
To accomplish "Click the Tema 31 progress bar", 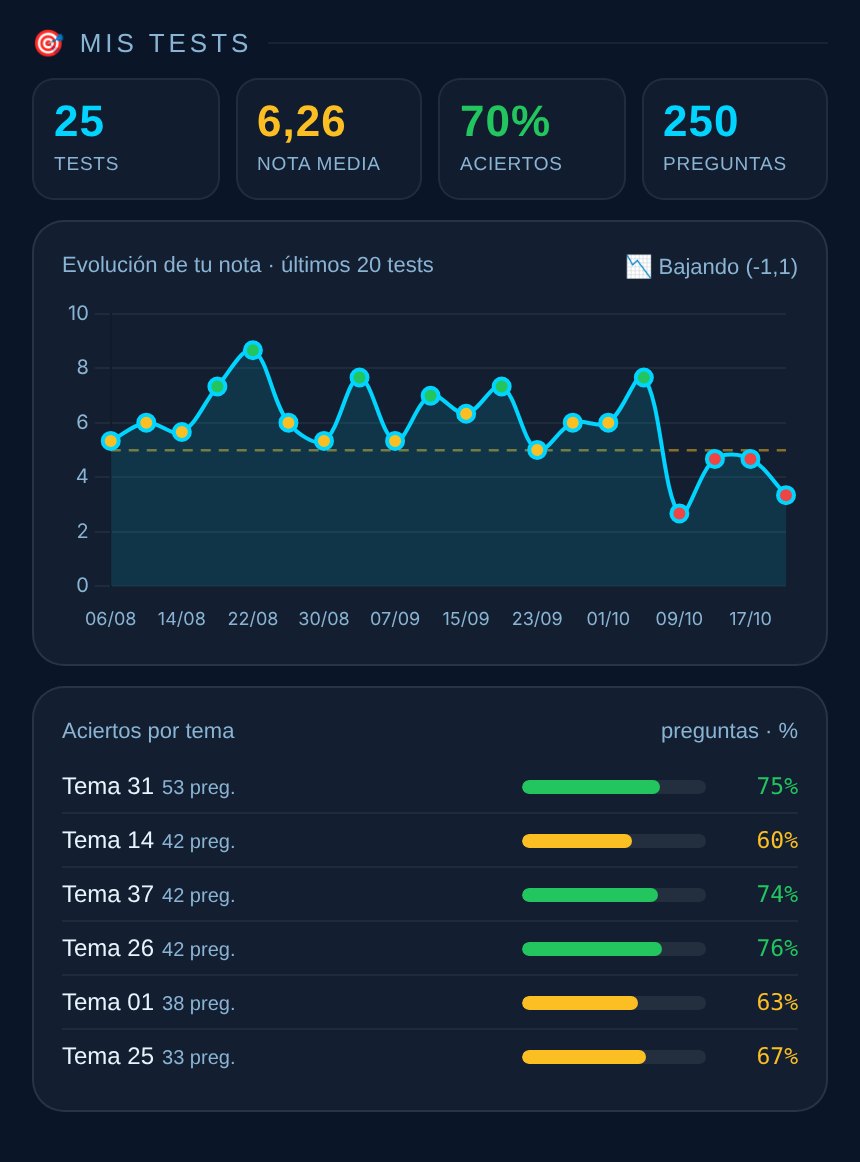I will coord(614,787).
